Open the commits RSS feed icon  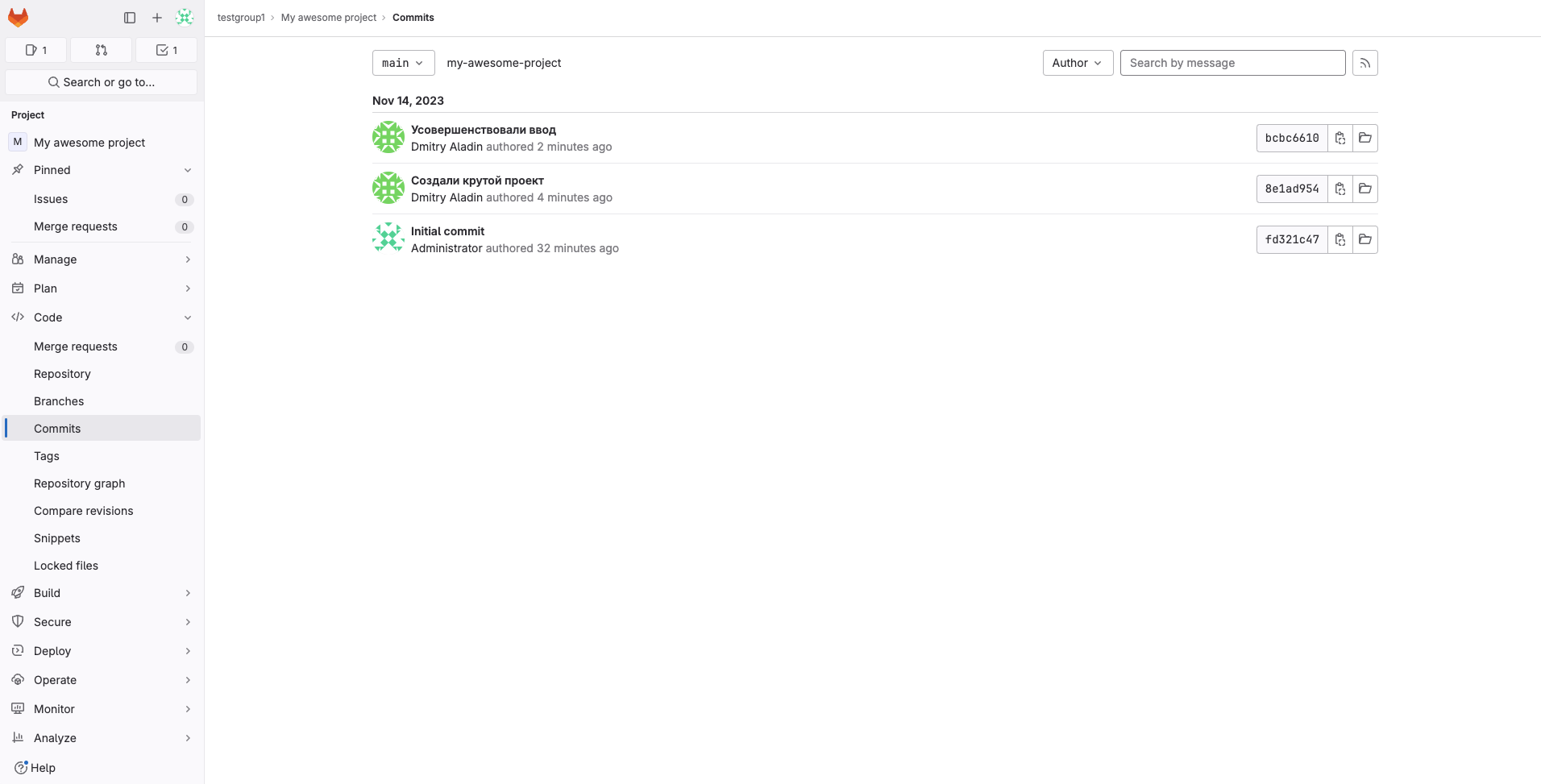pyautogui.click(x=1364, y=63)
